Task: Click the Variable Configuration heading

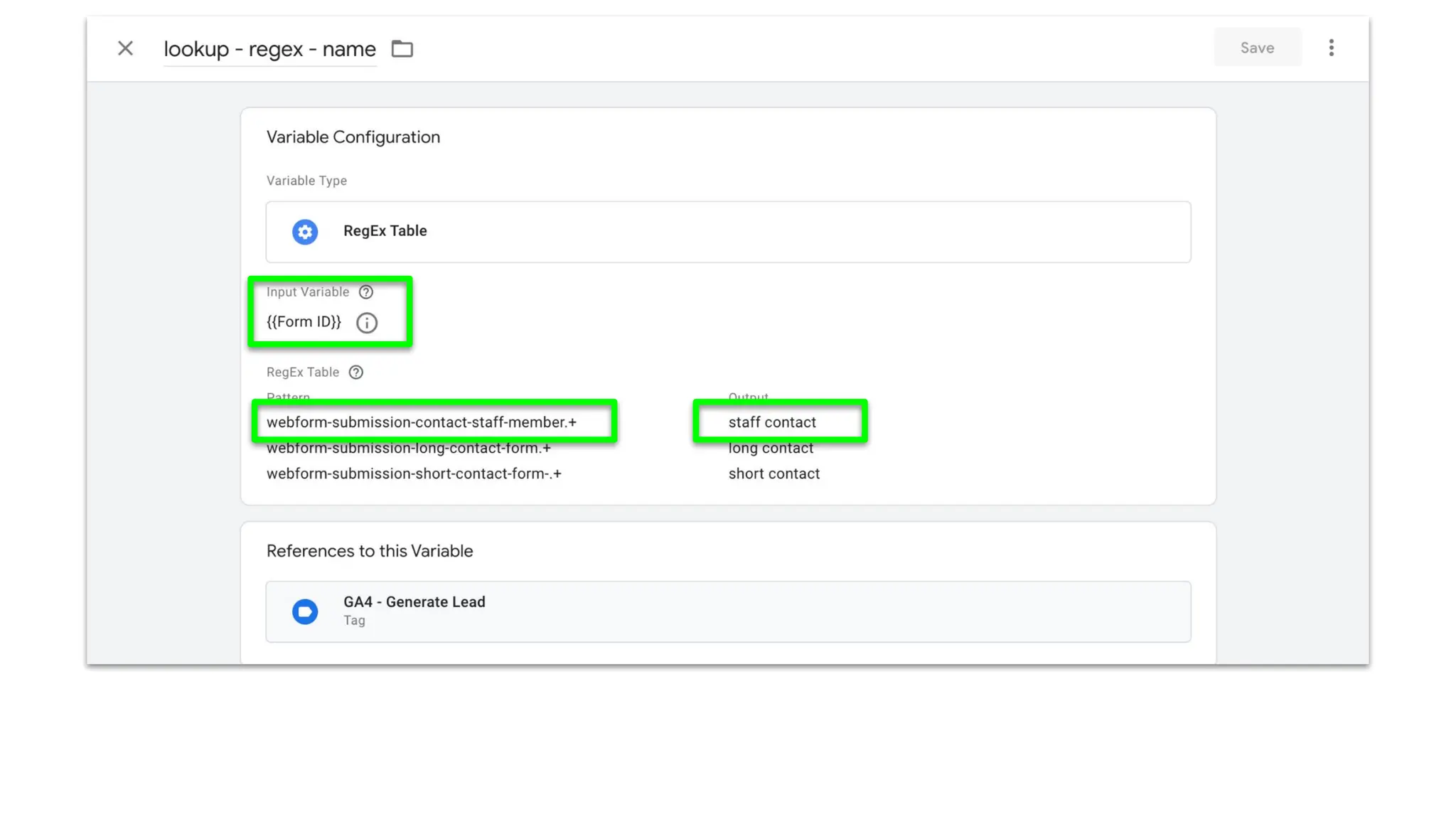Action: coord(353,137)
